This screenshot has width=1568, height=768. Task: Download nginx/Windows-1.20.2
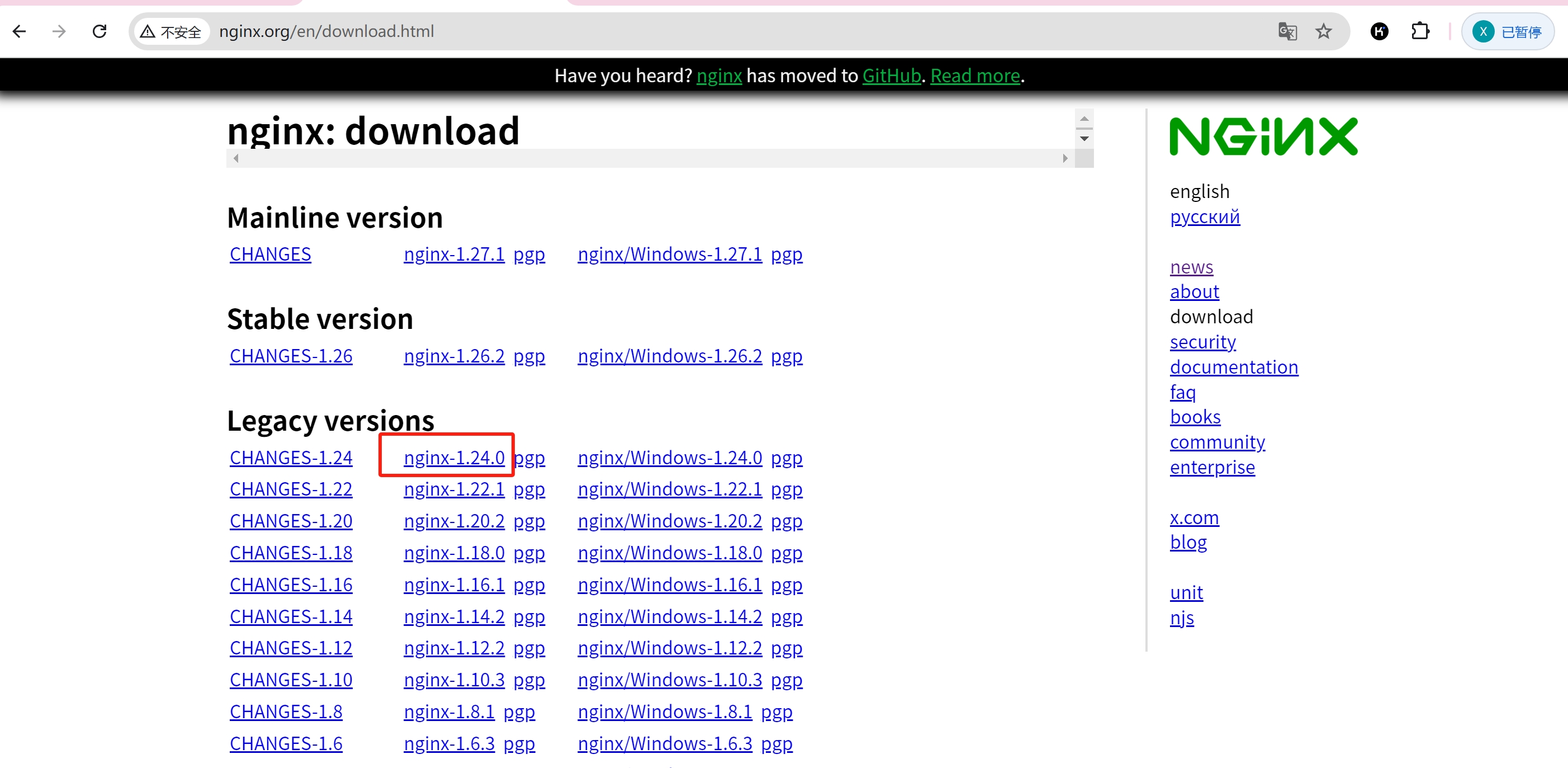[670, 521]
